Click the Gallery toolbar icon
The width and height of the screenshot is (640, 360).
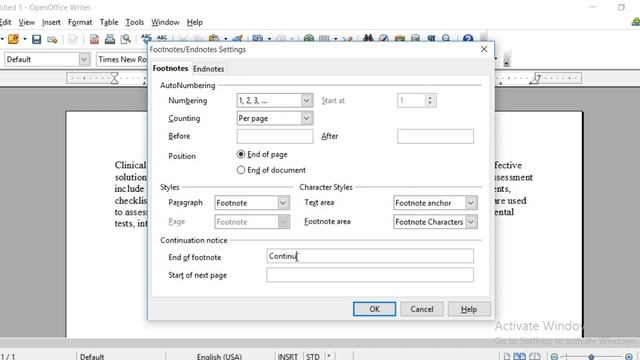(400, 39)
